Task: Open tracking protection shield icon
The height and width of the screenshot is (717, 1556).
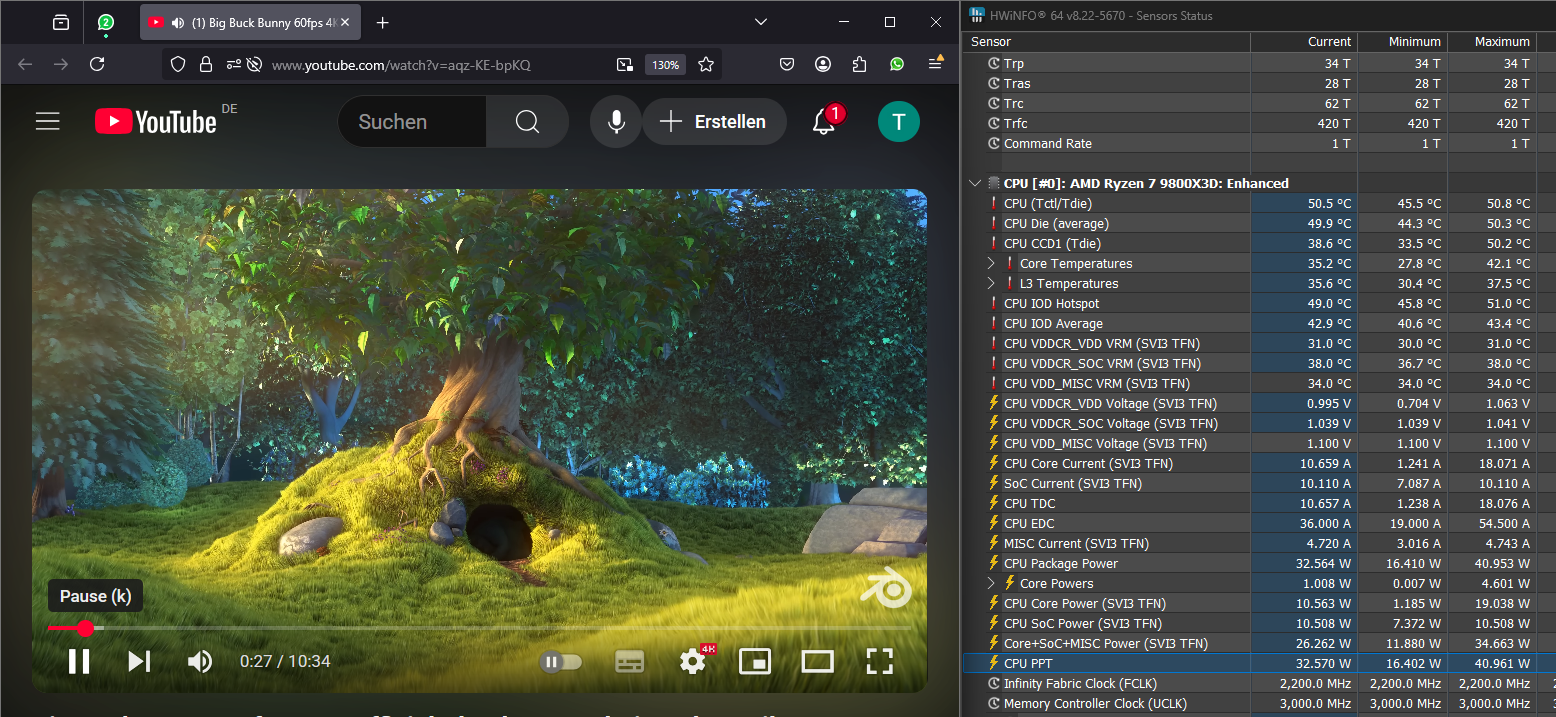Action: click(178, 64)
